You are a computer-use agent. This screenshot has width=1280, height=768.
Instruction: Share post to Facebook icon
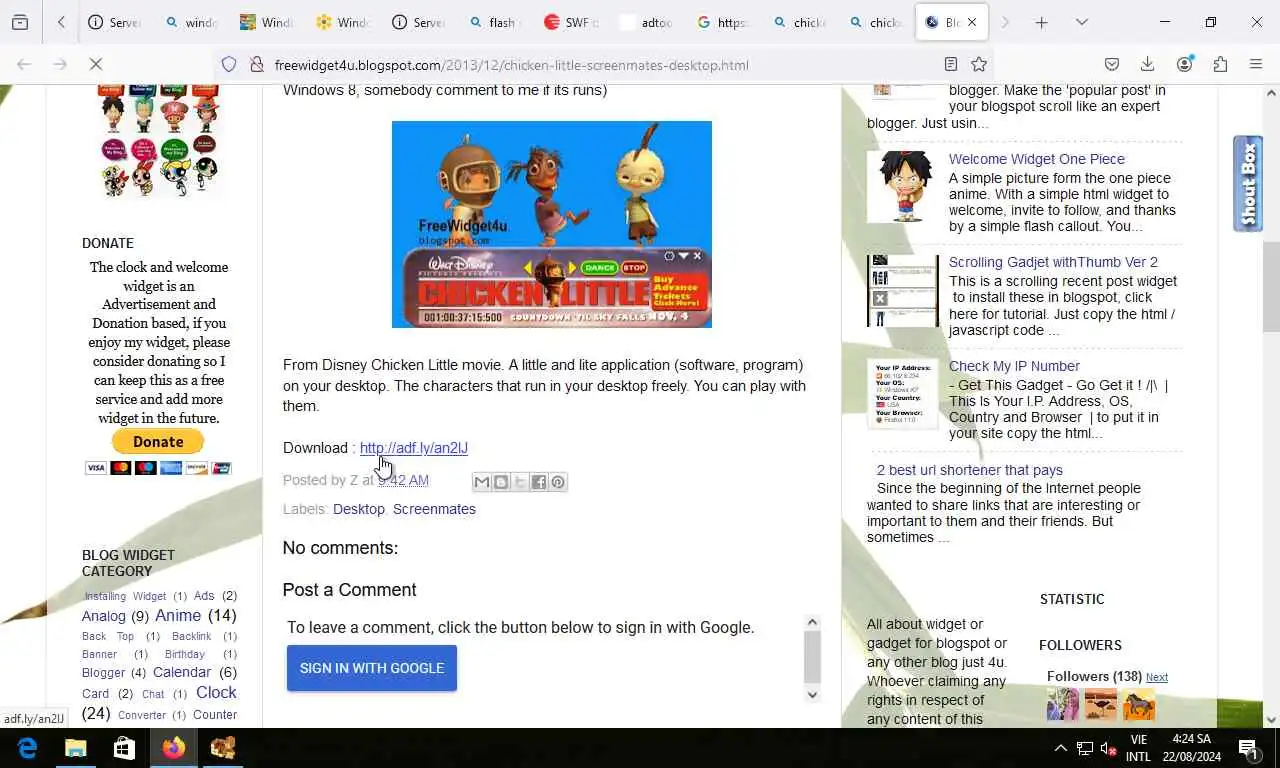[x=539, y=482]
